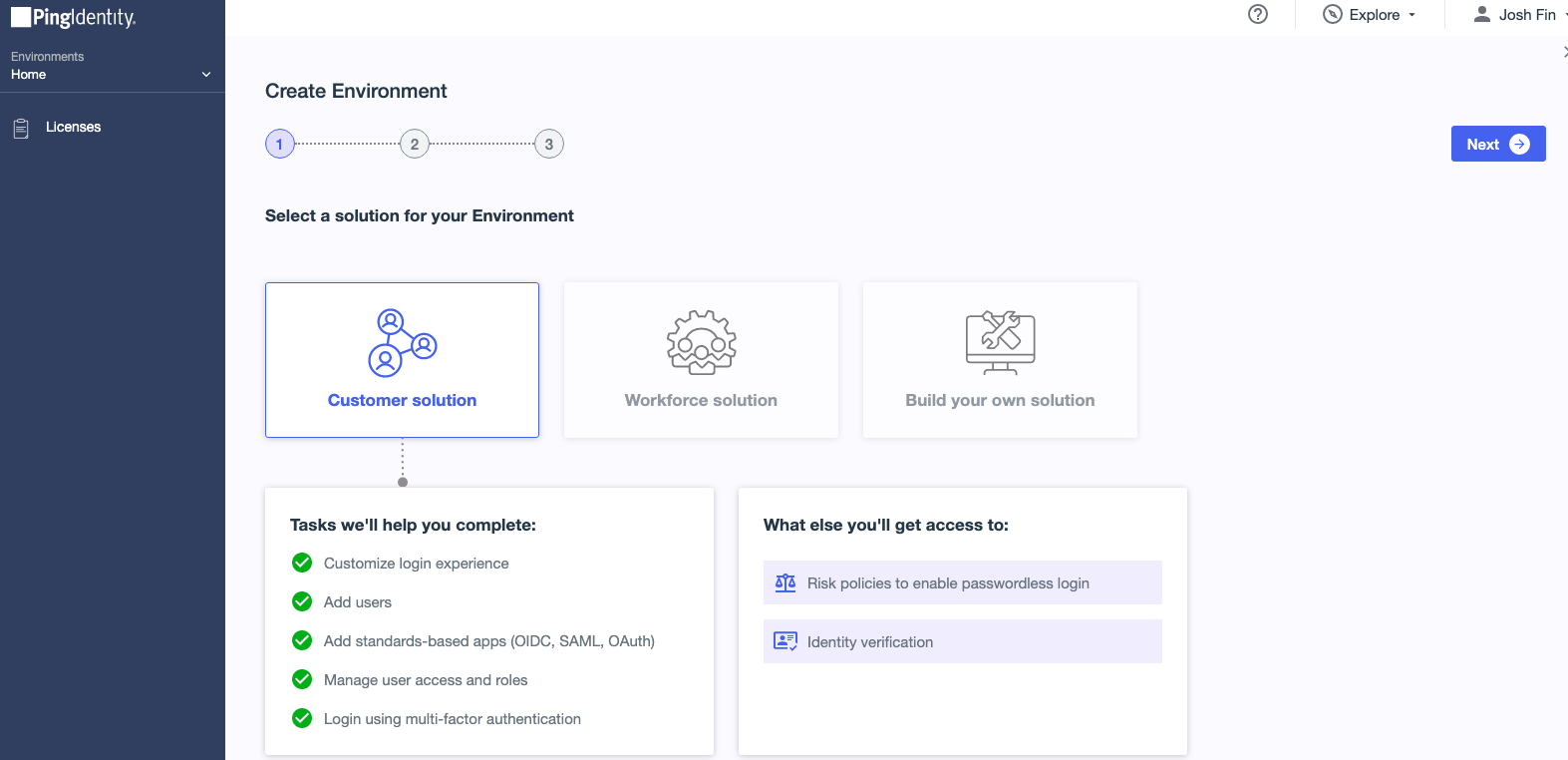The height and width of the screenshot is (760, 1568).
Task: Click the PingIdentity logo
Action: [x=73, y=17]
